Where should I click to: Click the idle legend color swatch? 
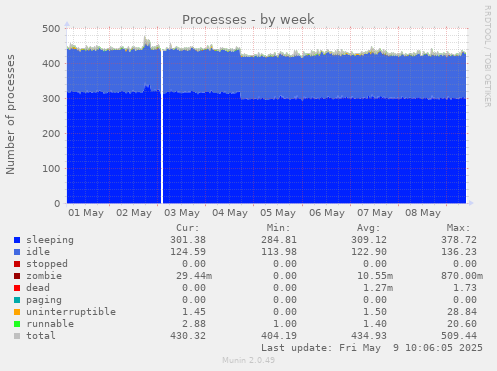17,252
